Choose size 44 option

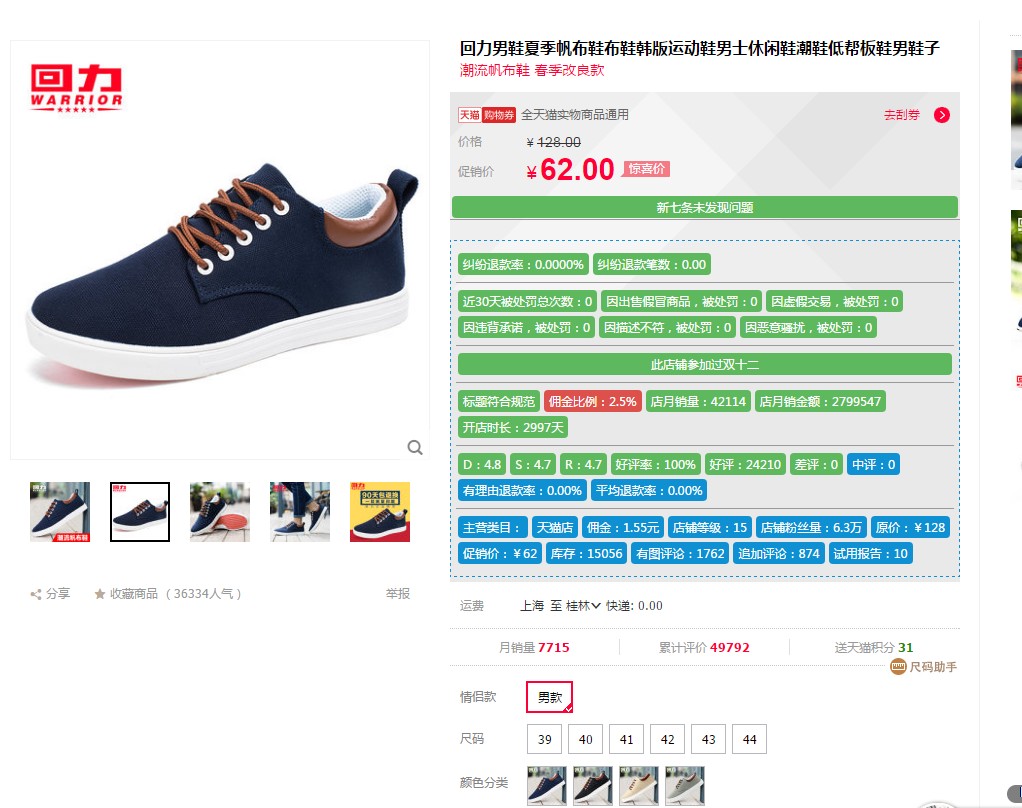click(x=750, y=740)
